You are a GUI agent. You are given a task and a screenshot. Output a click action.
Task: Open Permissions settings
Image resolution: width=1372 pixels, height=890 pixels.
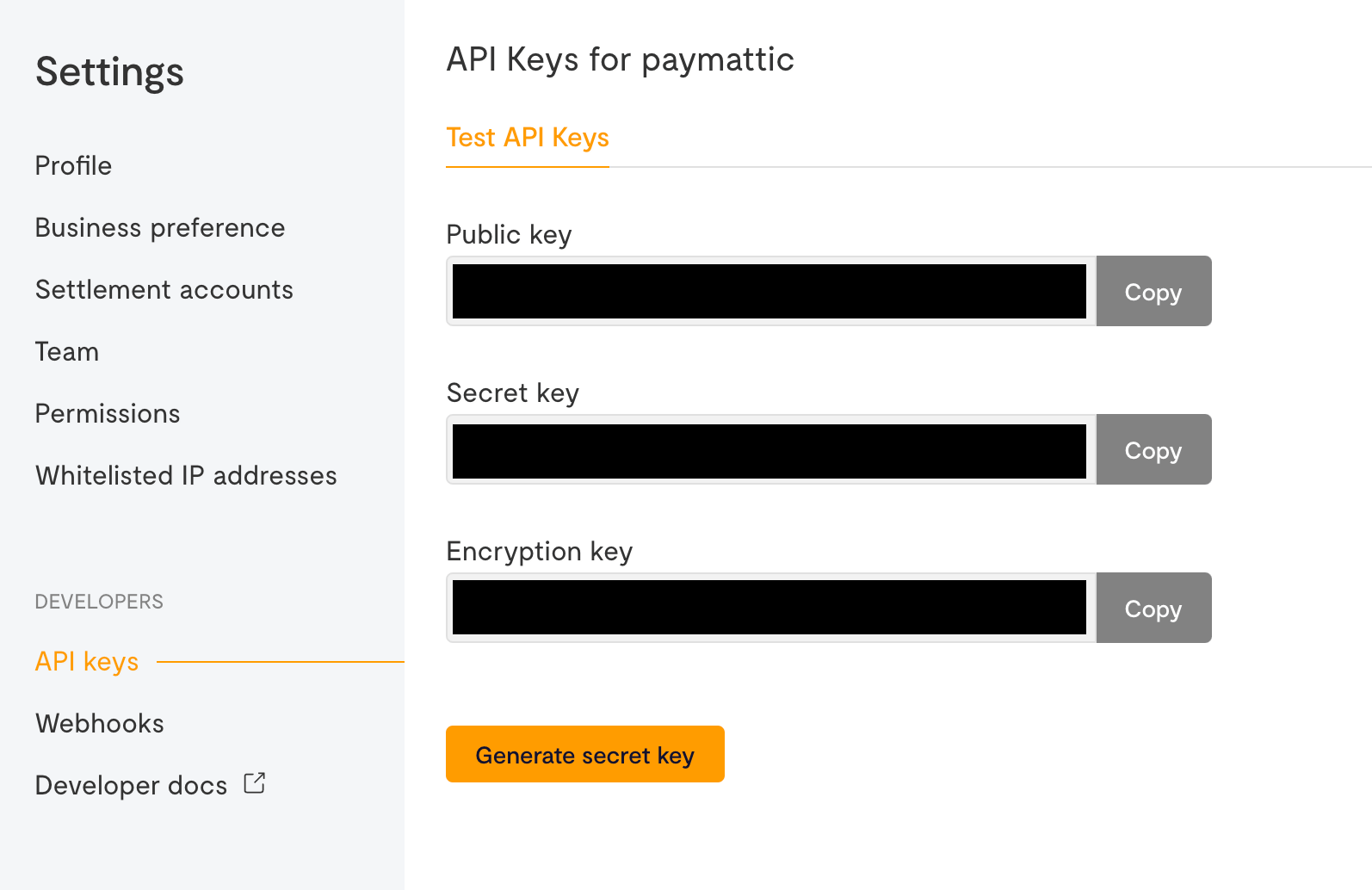coord(108,413)
